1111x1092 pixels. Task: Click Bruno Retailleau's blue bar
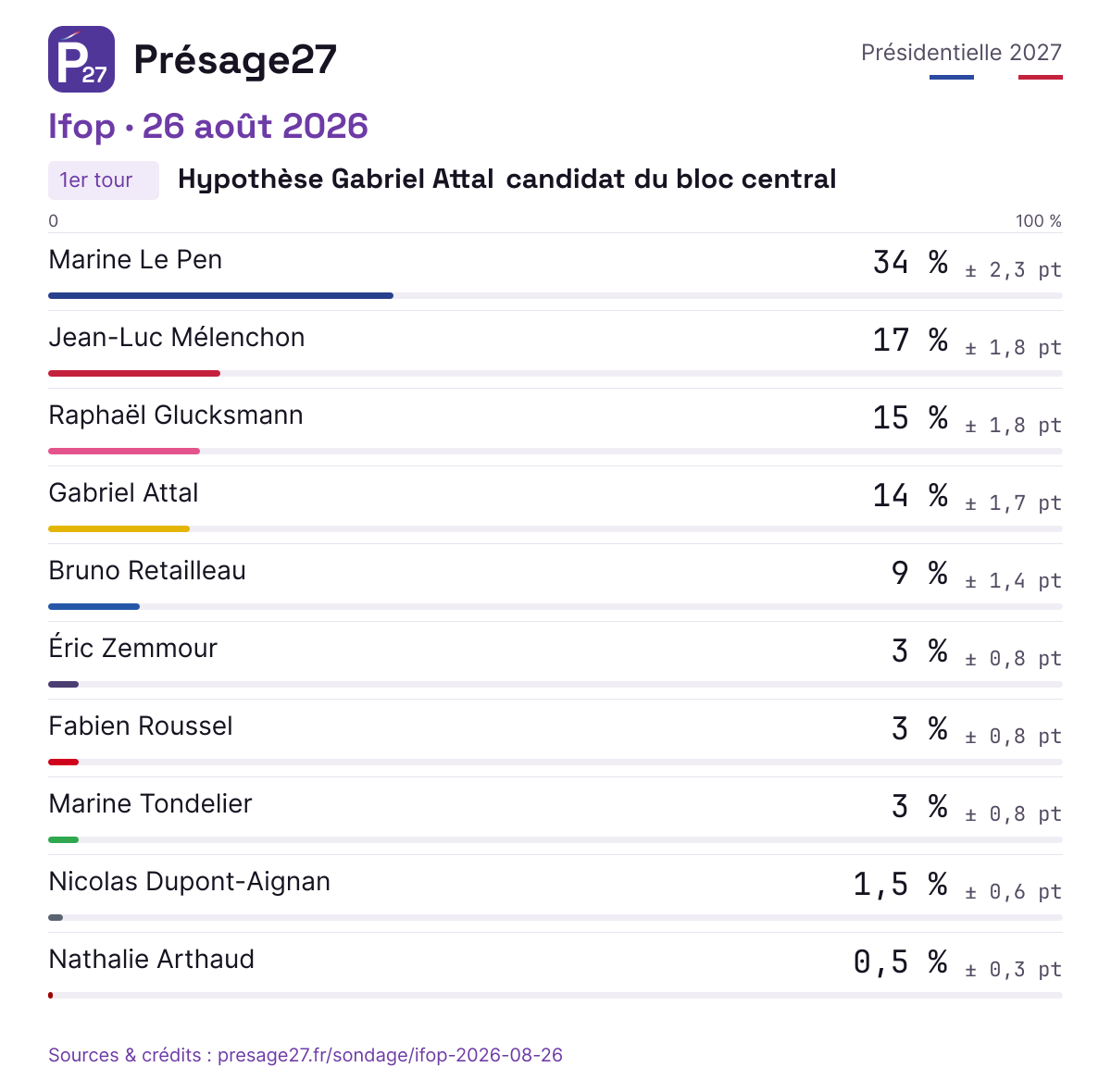pos(94,607)
